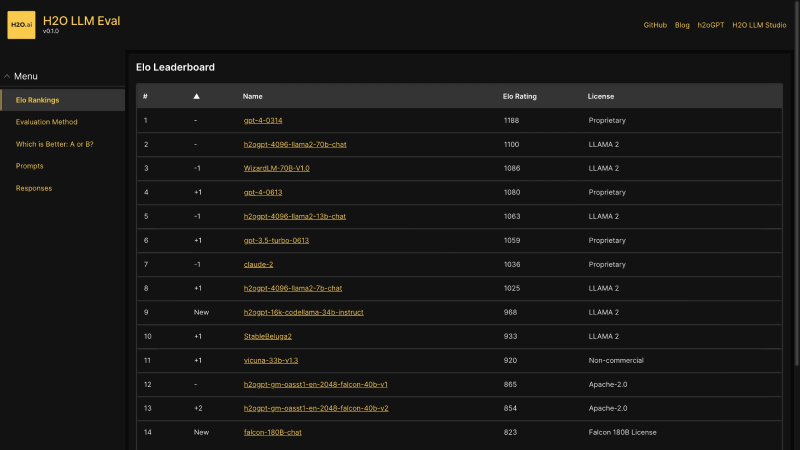Click the H2O.ai logo icon

[x=21, y=25]
